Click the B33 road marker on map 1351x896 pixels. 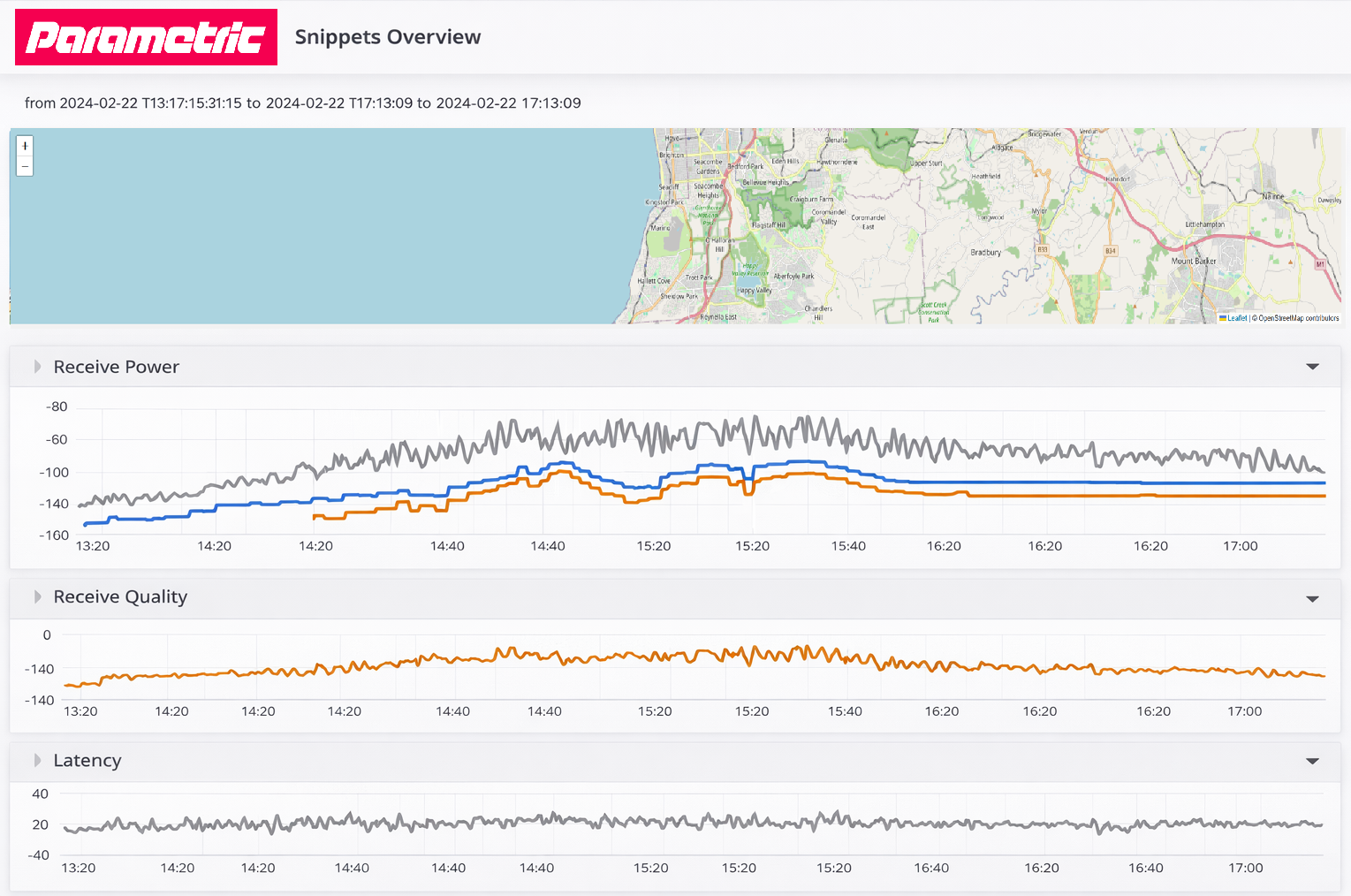(x=1042, y=250)
